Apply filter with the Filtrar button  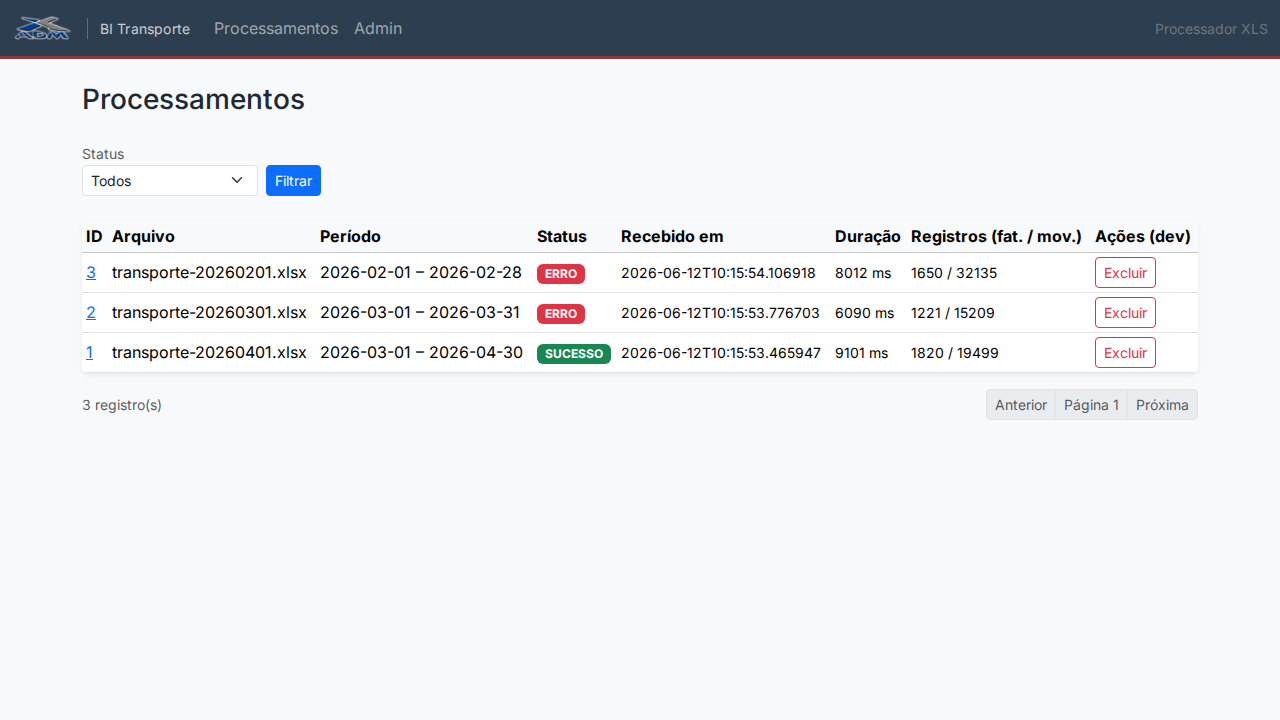click(293, 181)
